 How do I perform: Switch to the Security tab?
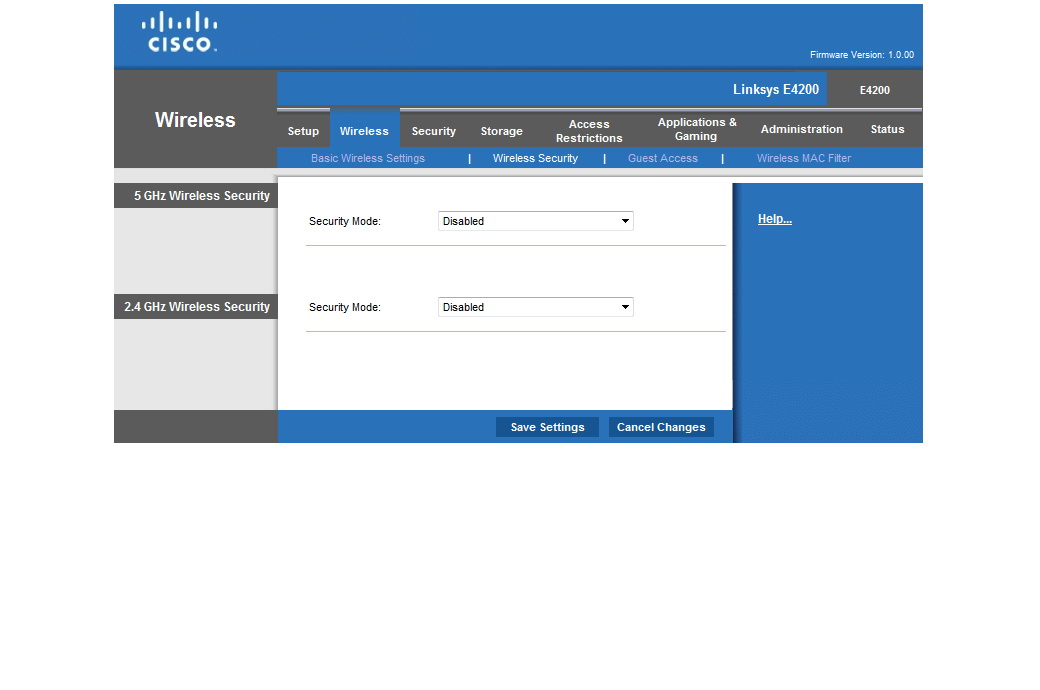[433, 131]
